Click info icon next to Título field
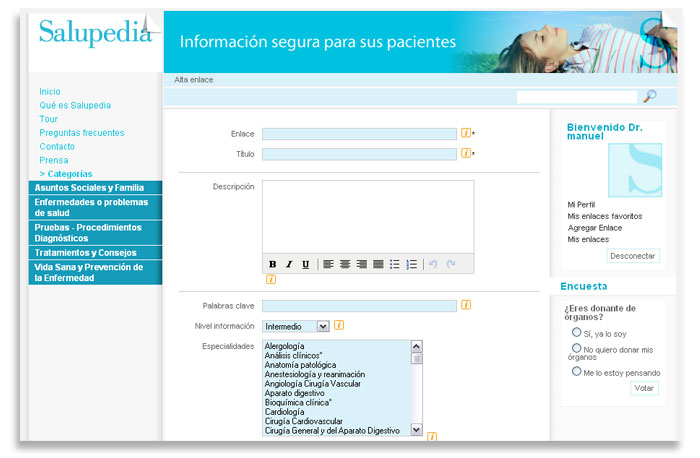700x458 pixels. coord(466,153)
